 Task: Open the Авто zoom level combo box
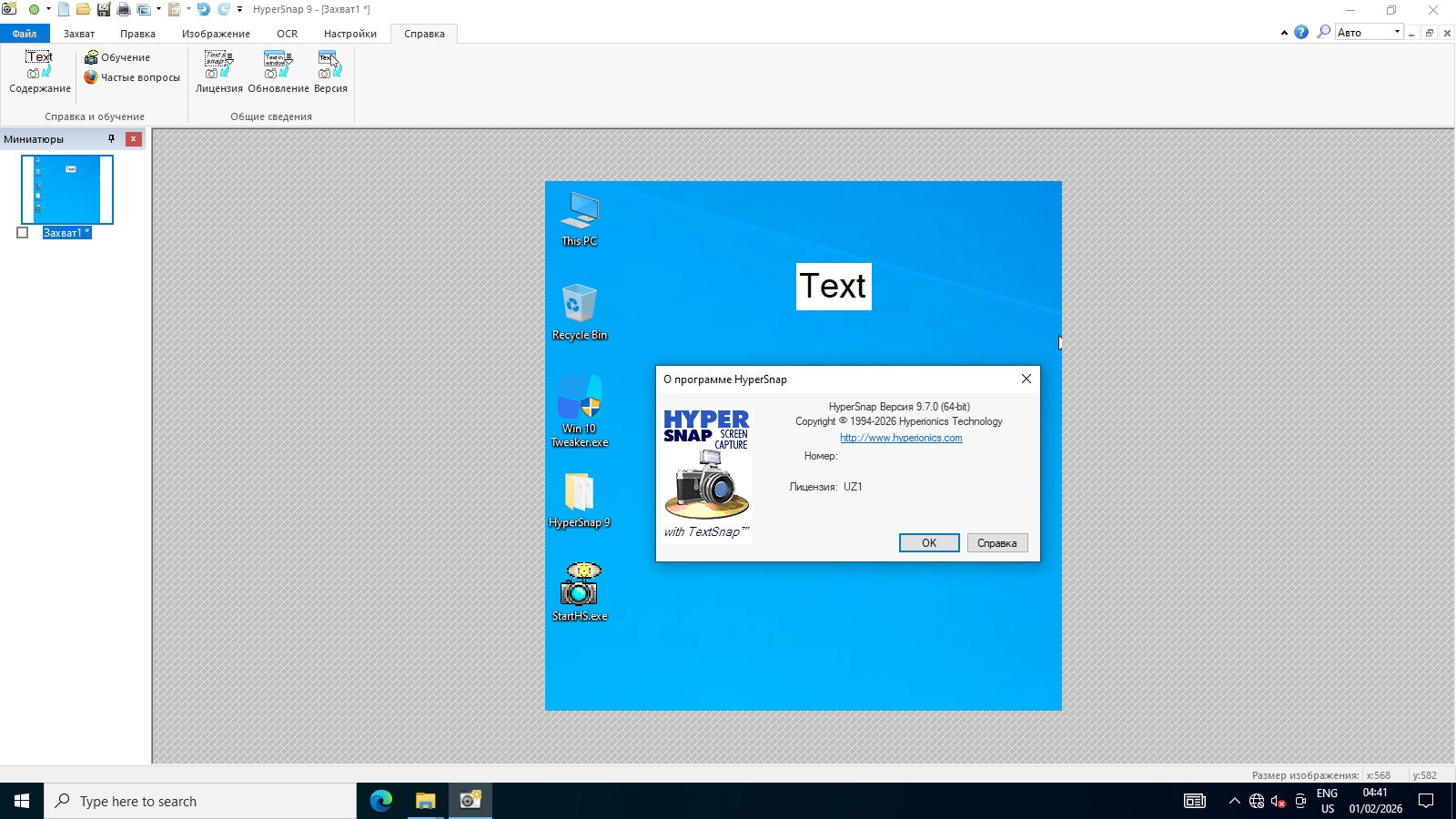point(1370,32)
